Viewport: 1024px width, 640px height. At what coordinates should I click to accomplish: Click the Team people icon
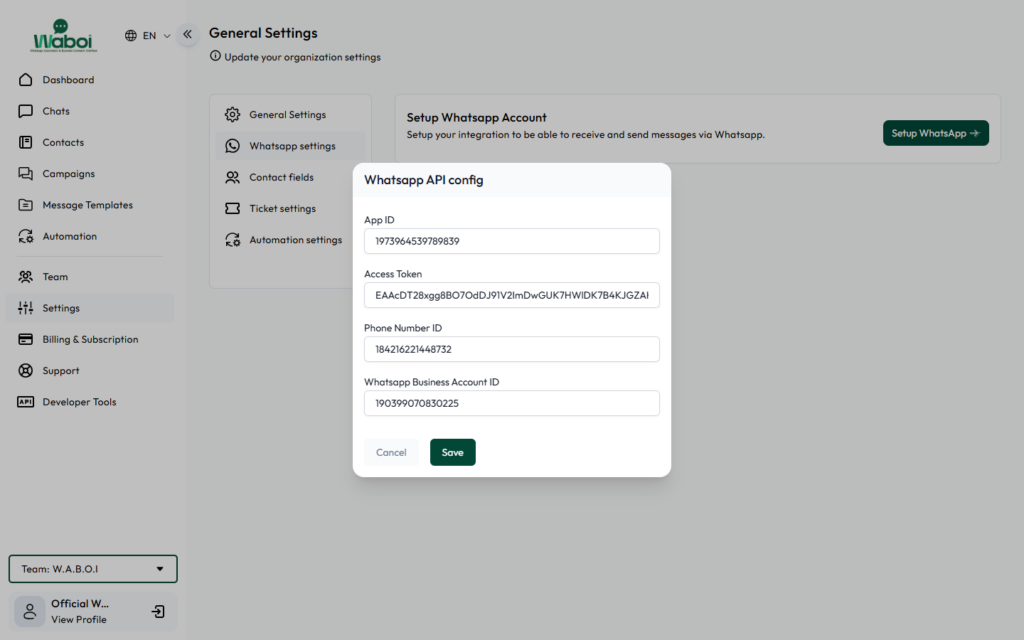coord(25,277)
